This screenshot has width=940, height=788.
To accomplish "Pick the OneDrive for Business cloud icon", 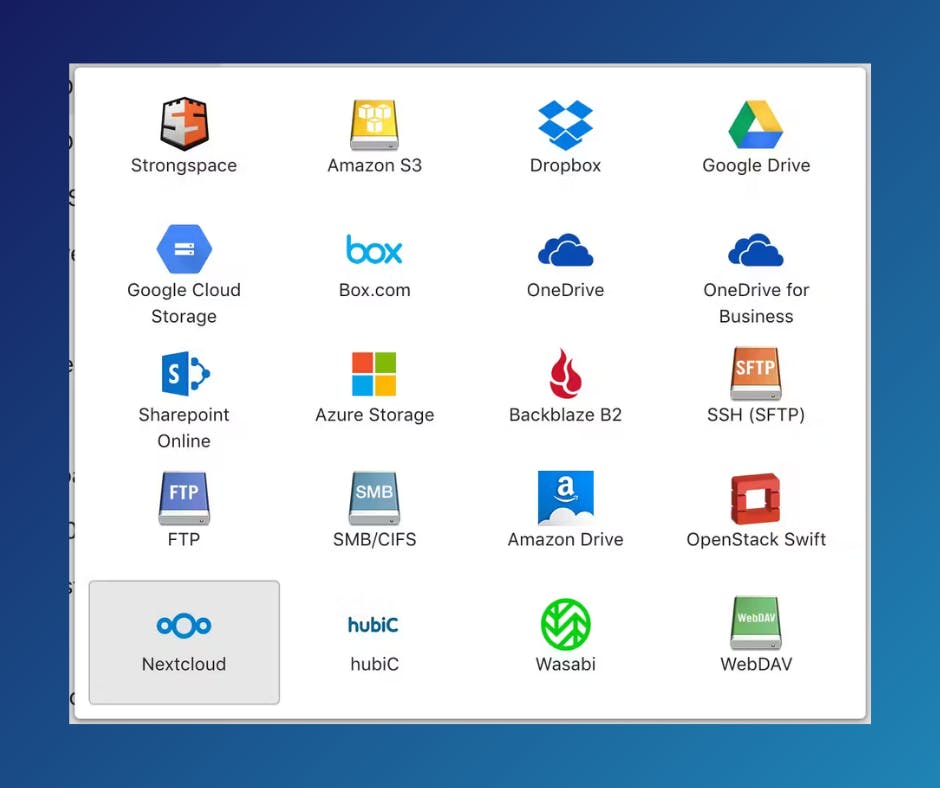I will 755,249.
